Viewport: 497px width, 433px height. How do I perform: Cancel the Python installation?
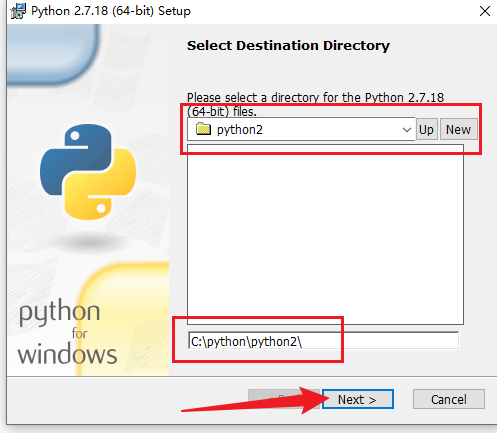(449, 399)
